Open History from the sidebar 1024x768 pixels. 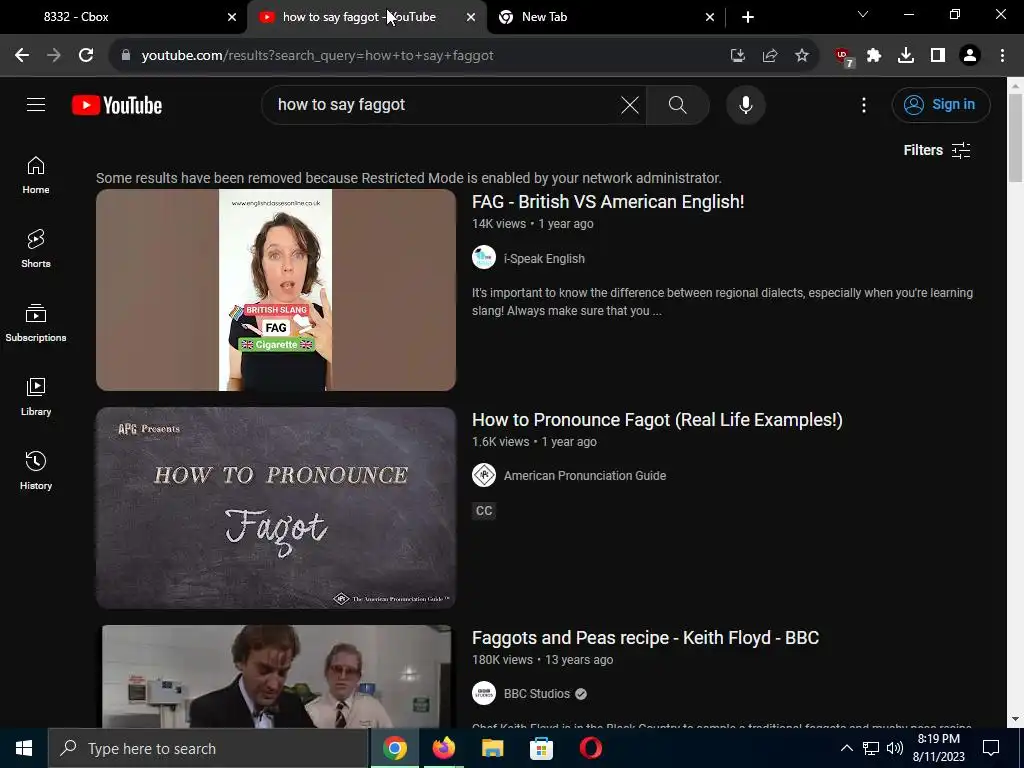click(36, 470)
